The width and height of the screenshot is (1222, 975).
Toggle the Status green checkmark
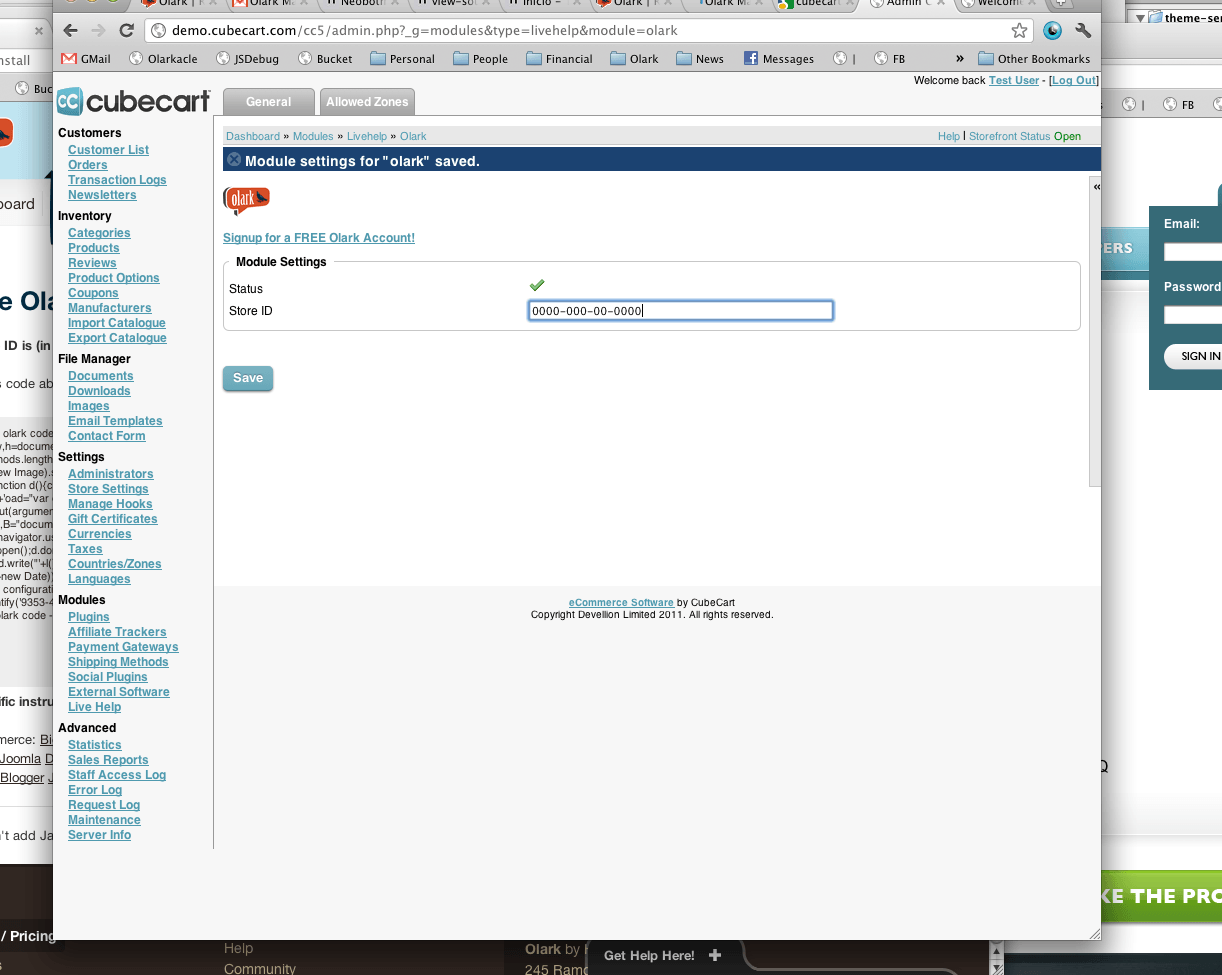[537, 286]
